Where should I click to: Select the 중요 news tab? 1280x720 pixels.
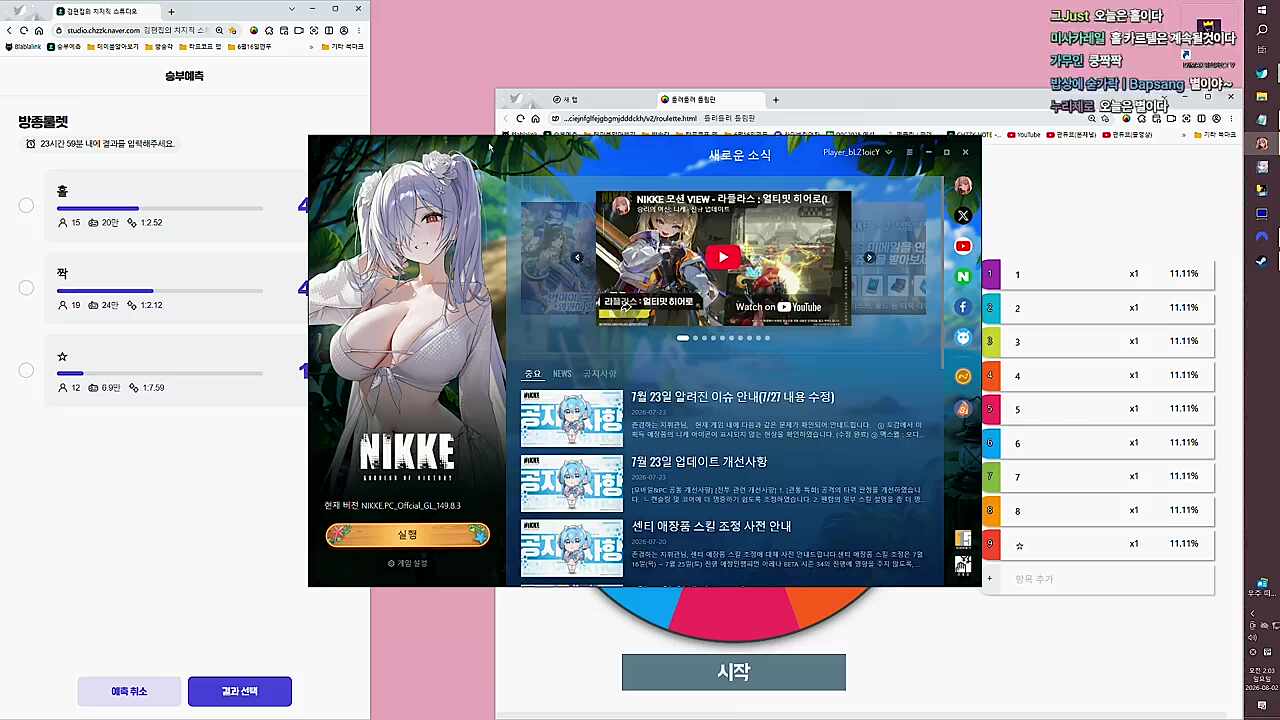[x=533, y=374]
